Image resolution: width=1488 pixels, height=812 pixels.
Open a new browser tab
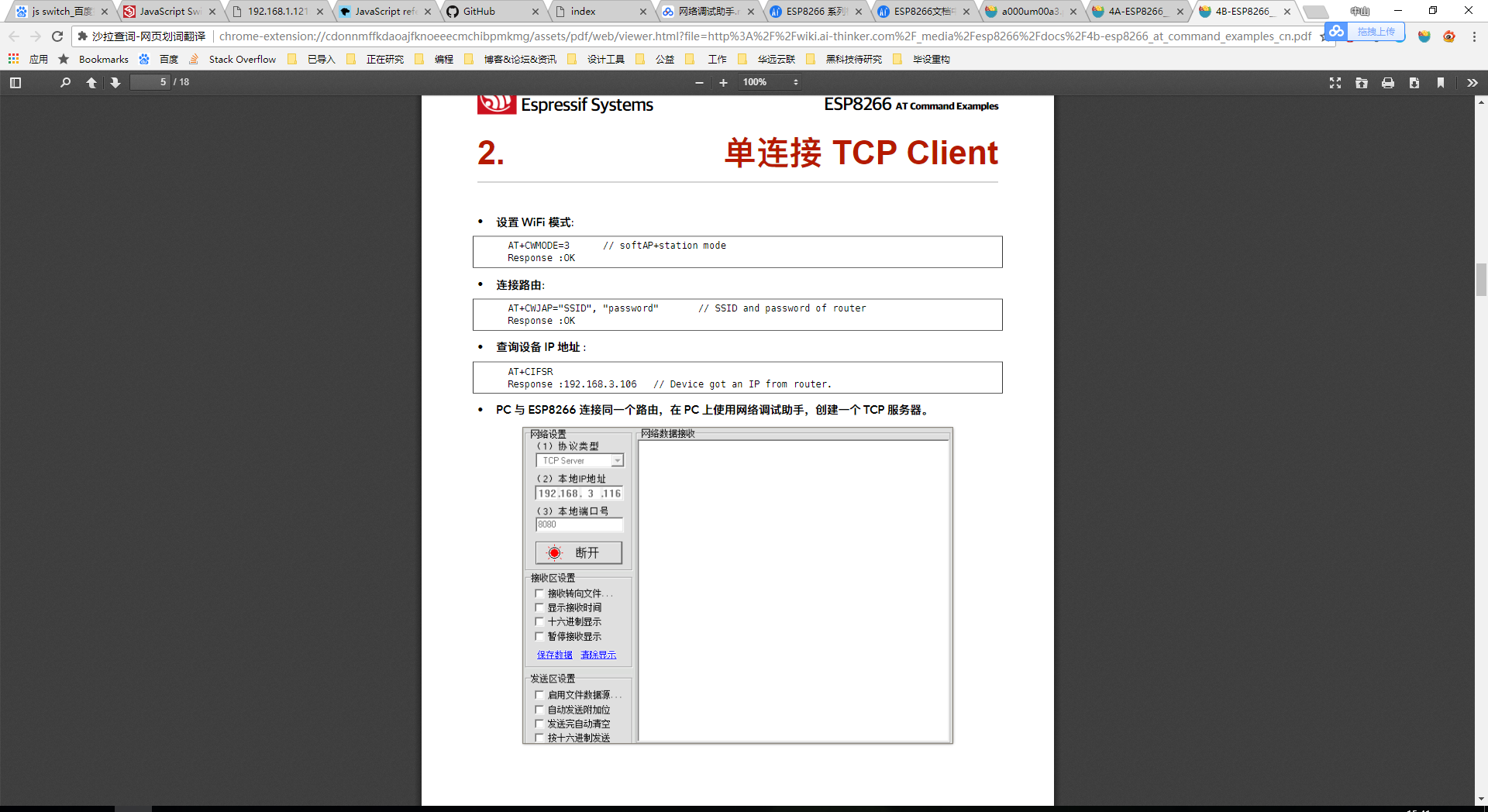pos(1315,12)
